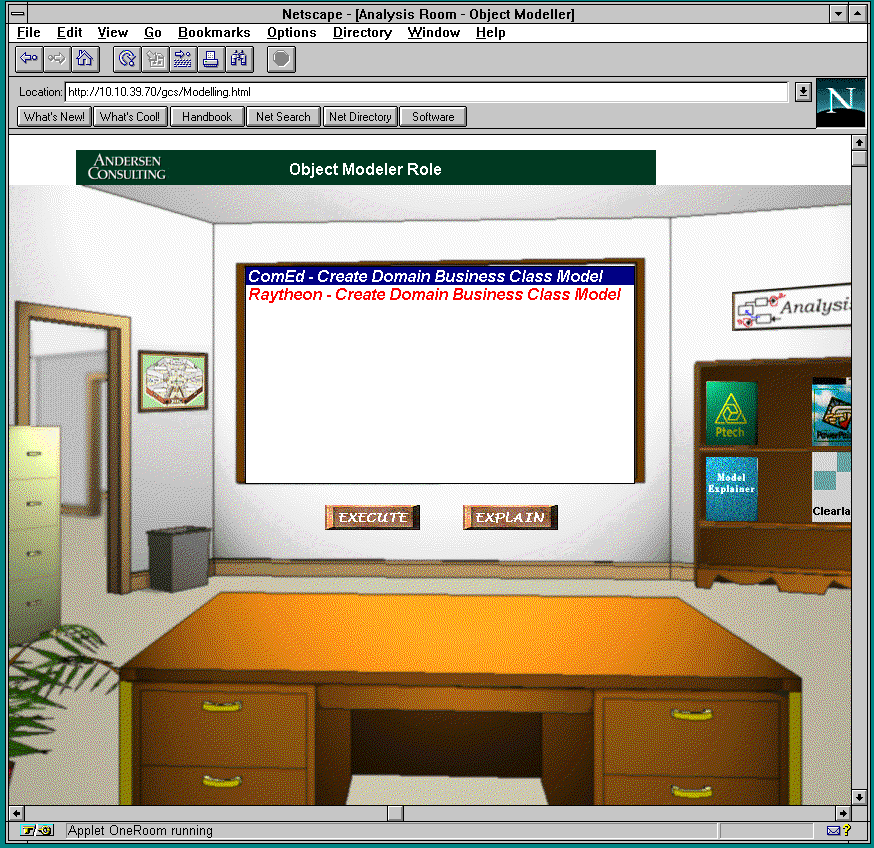Click the Location URL input field
The image size is (874, 848).
coord(425,92)
